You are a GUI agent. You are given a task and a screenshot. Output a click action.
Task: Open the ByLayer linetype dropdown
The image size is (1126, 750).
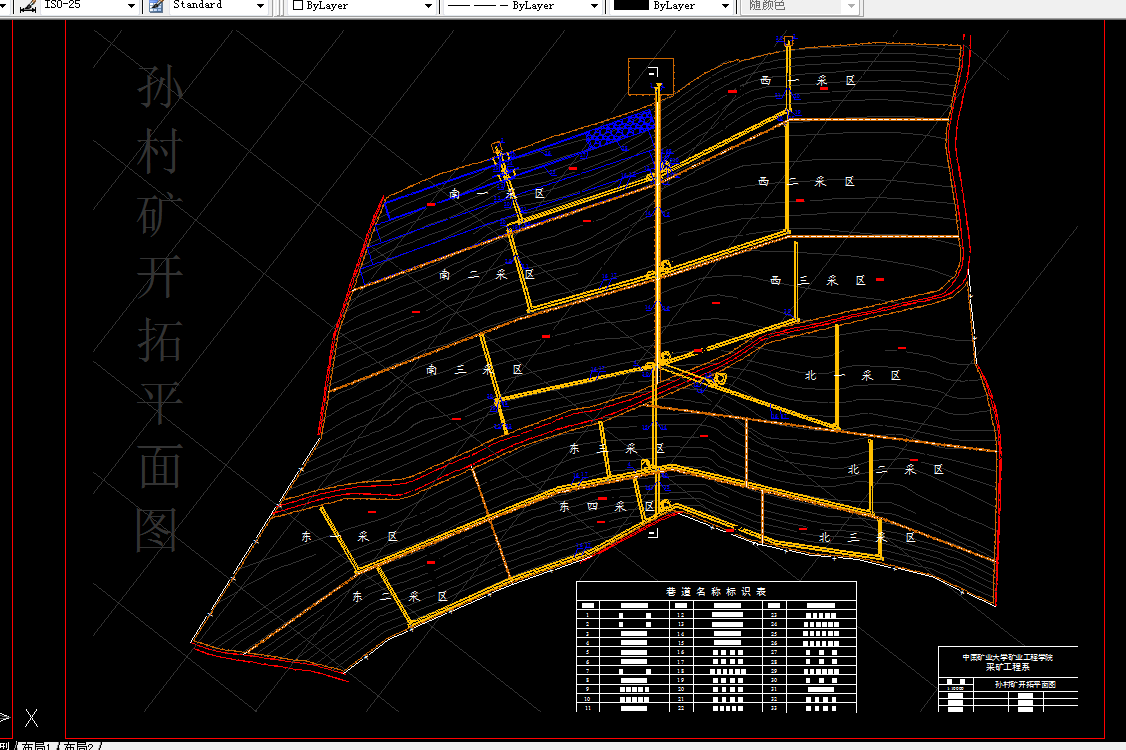tap(594, 6)
